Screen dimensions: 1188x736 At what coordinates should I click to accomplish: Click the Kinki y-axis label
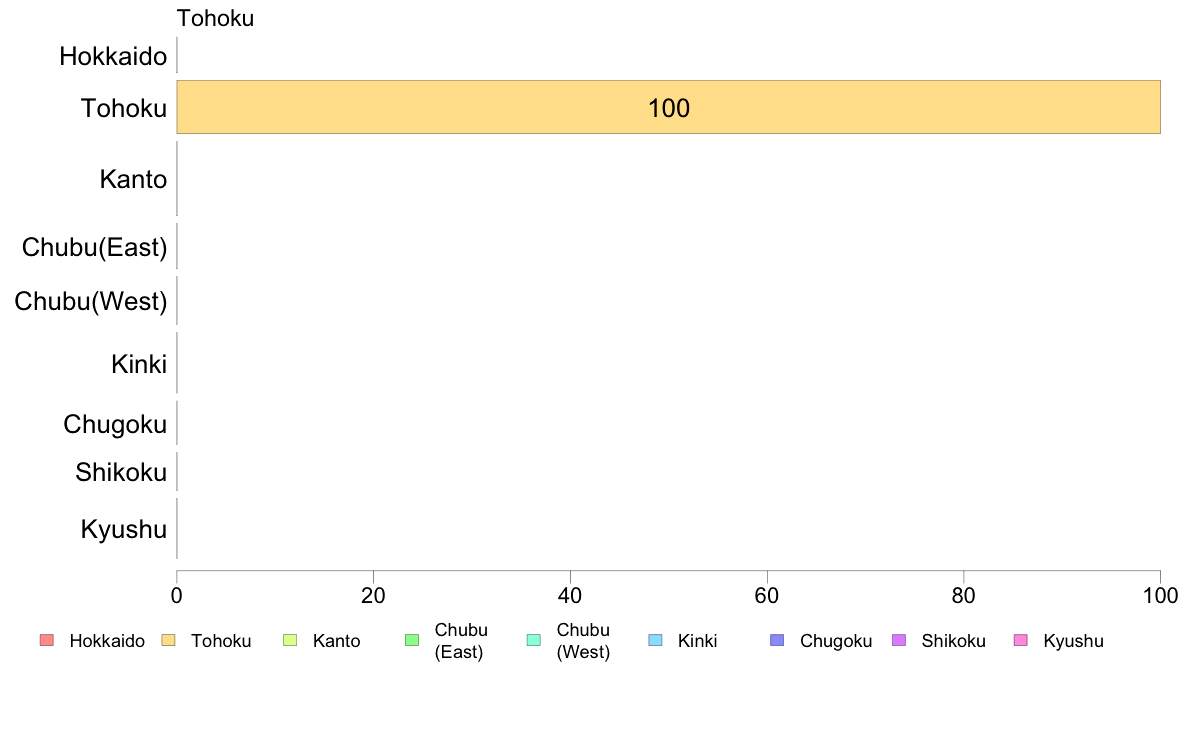pos(139,364)
